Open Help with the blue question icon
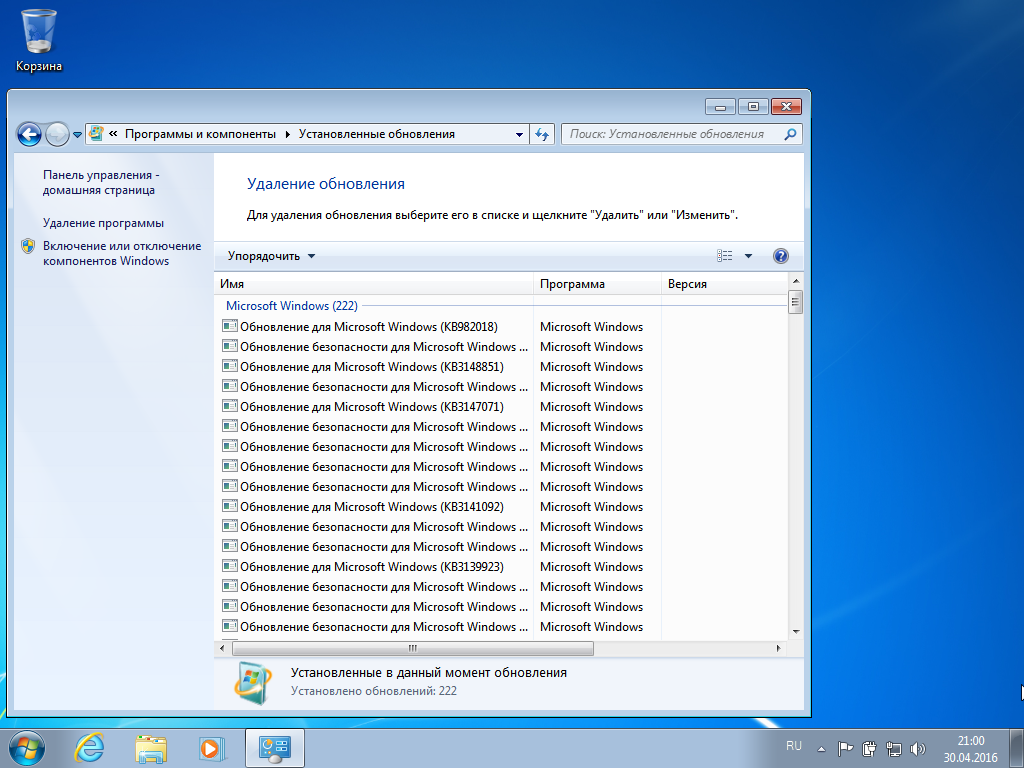Image resolution: width=1024 pixels, height=768 pixels. tap(780, 256)
